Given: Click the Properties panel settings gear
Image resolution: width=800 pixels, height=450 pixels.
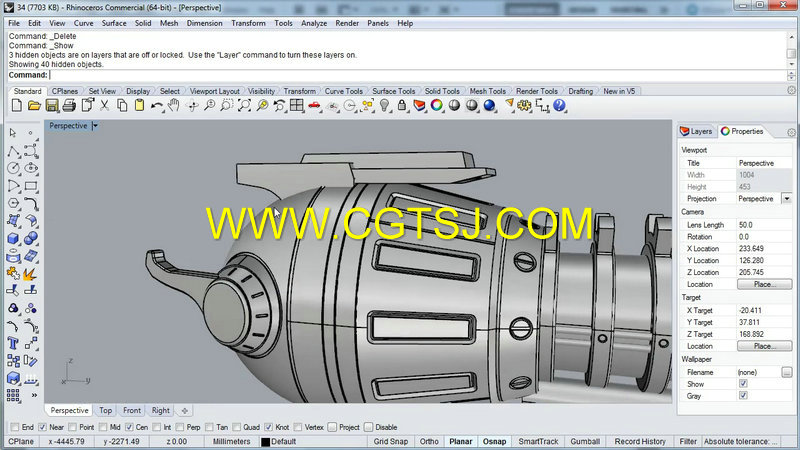Looking at the screenshot, I should (791, 132).
